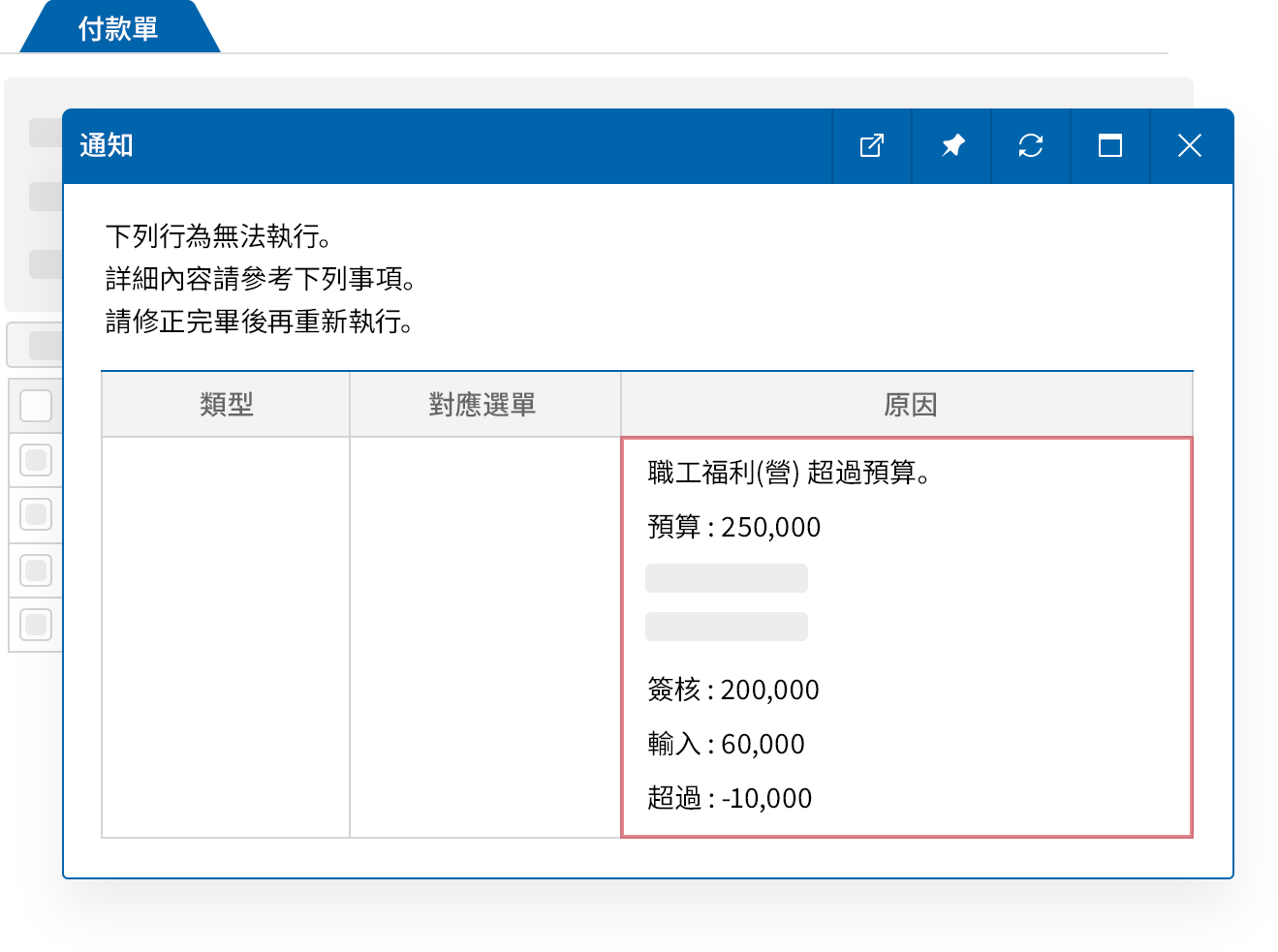Maximize the 通知 dialog

tap(1109, 145)
